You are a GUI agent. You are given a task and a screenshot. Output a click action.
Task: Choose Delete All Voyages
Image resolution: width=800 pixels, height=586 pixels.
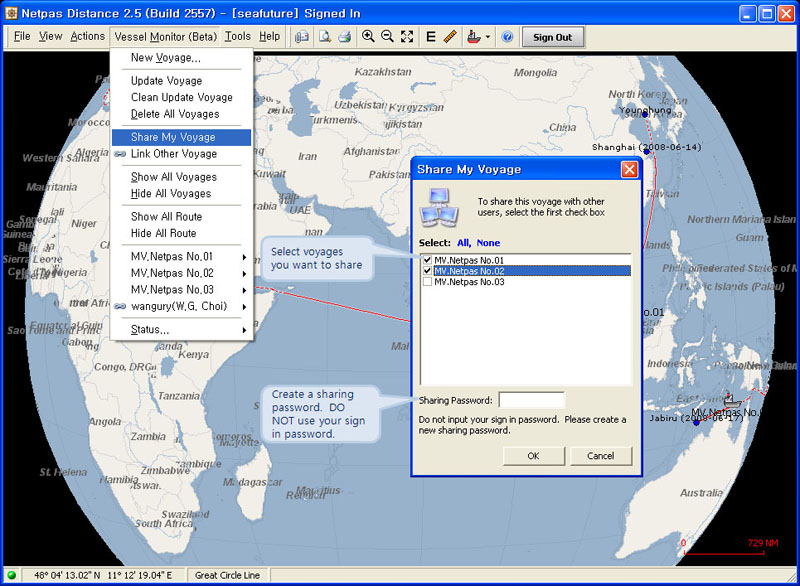[x=181, y=114]
